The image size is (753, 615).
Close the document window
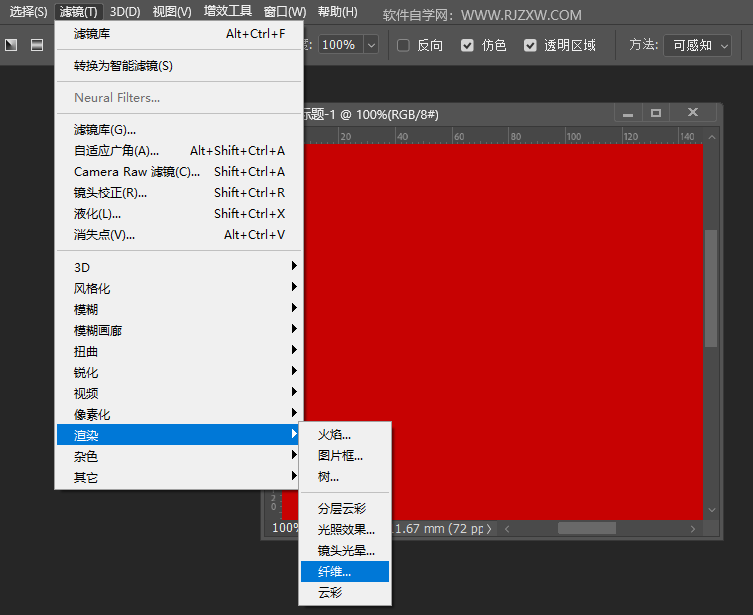693,113
